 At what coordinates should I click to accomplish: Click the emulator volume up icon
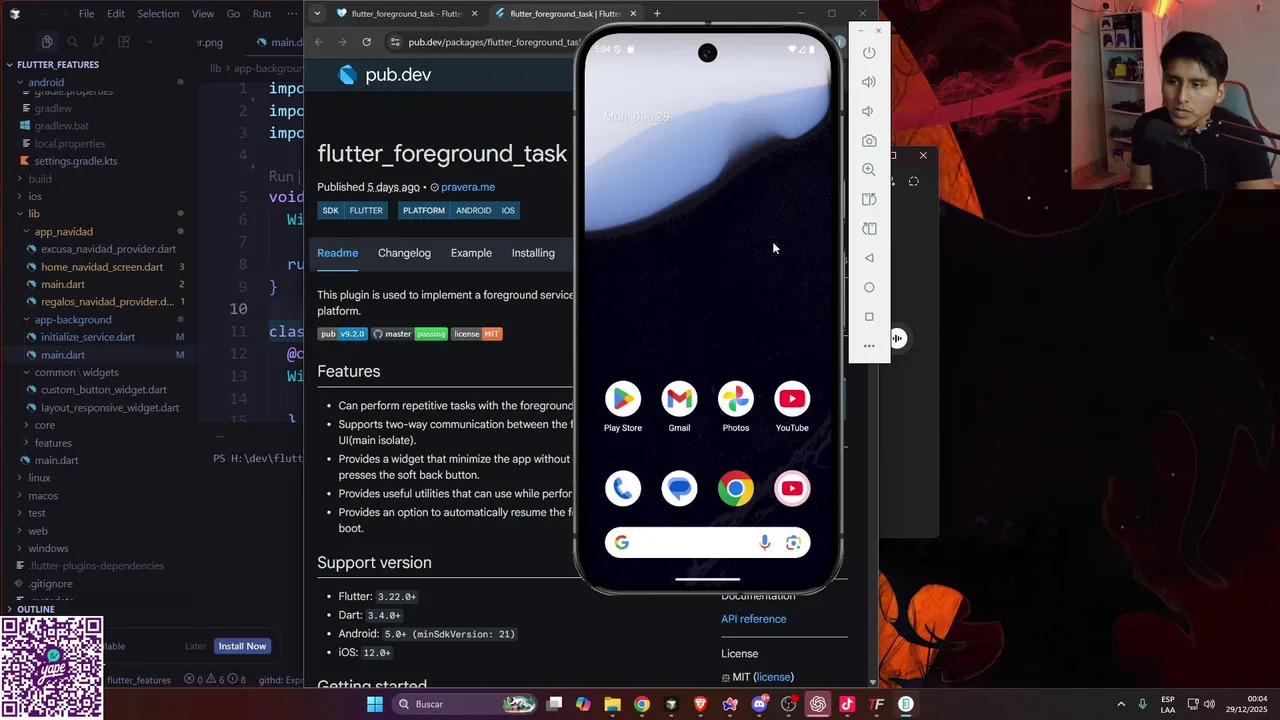869,82
